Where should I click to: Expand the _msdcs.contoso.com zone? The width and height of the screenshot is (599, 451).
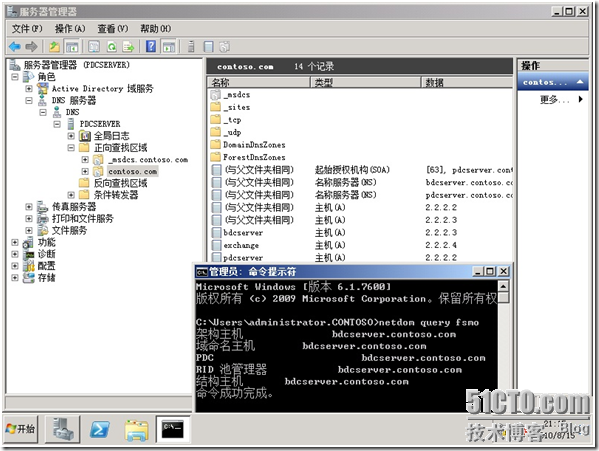coord(85,160)
